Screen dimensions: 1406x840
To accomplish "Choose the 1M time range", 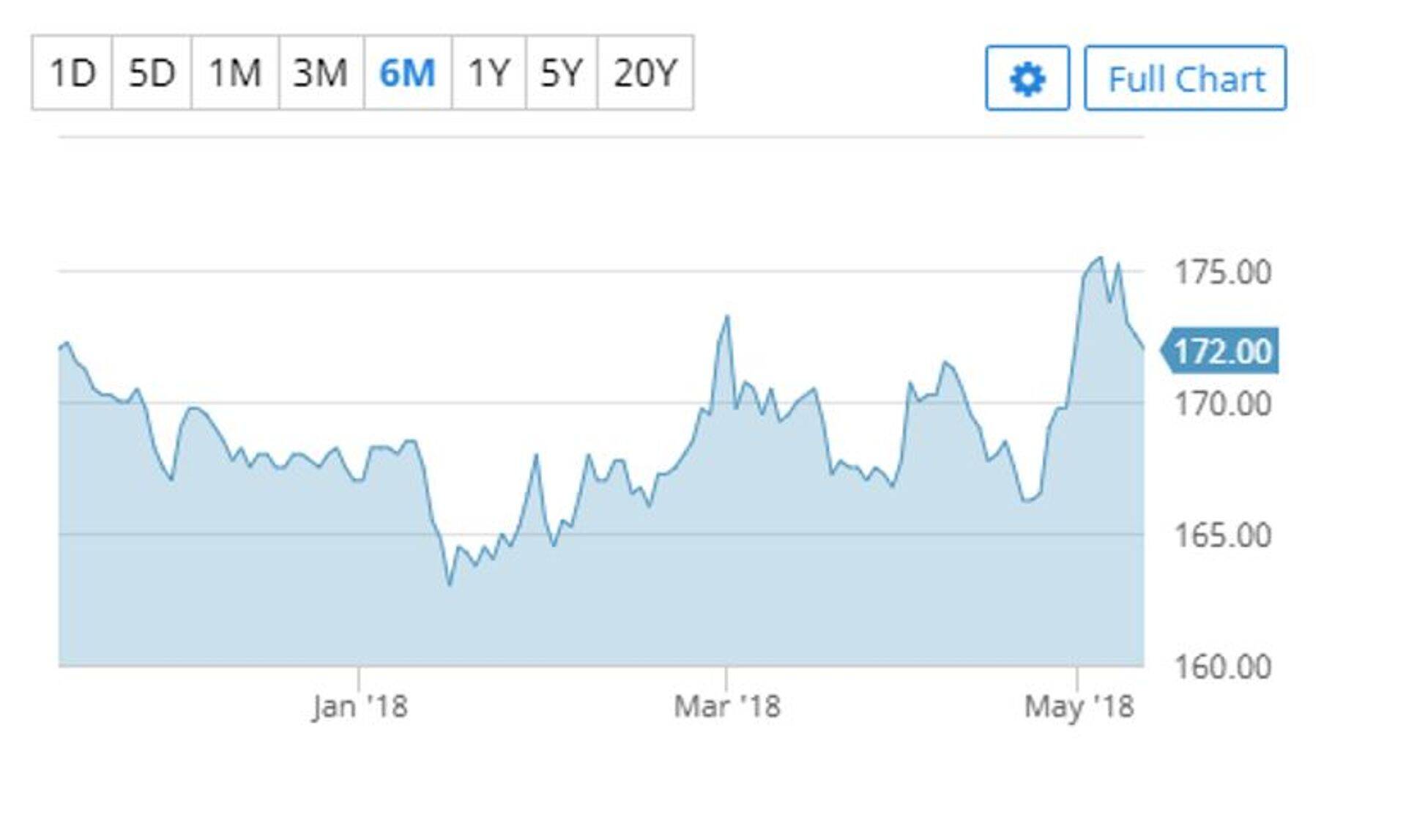I will (x=235, y=73).
